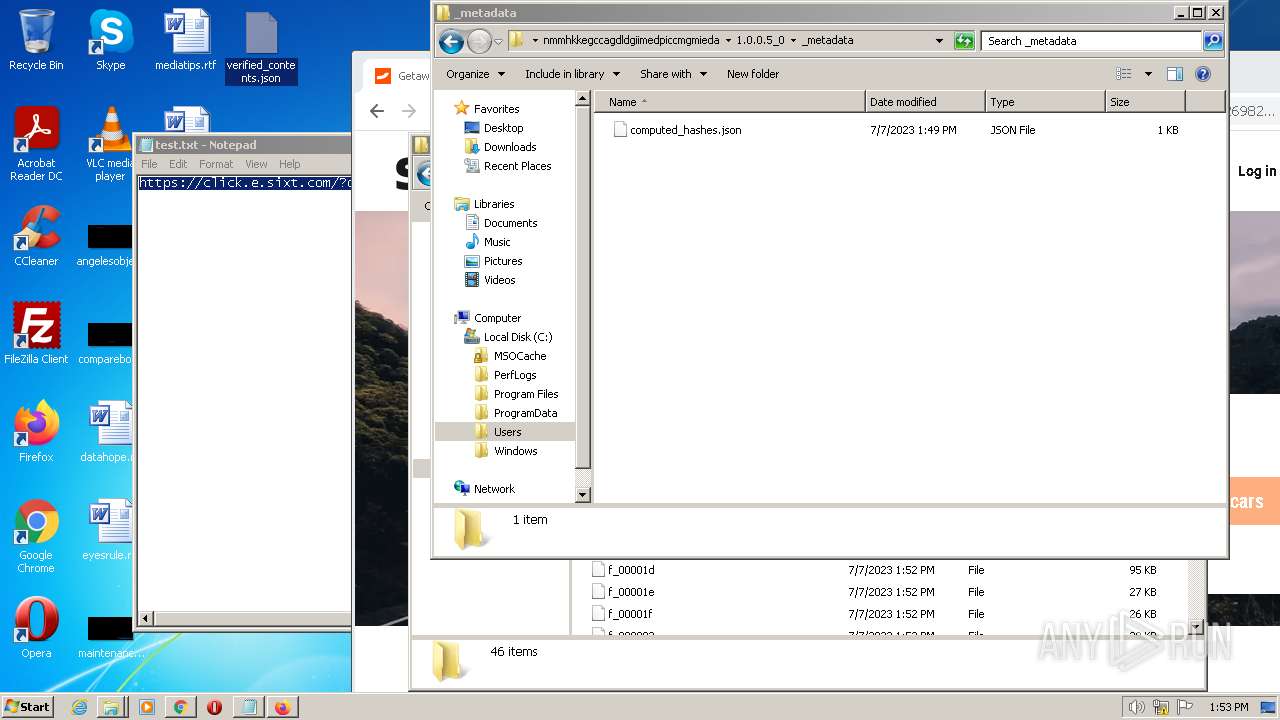Select the Pictures library

tap(503, 261)
